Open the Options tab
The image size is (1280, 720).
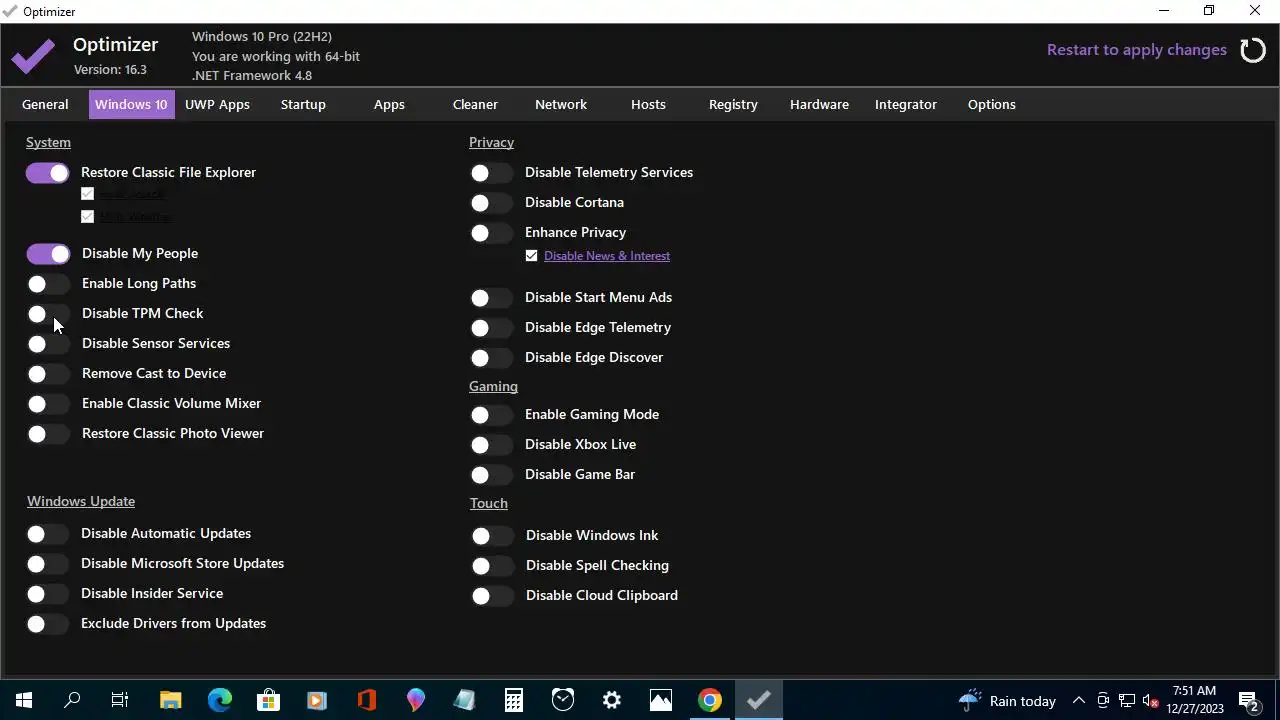point(992,104)
